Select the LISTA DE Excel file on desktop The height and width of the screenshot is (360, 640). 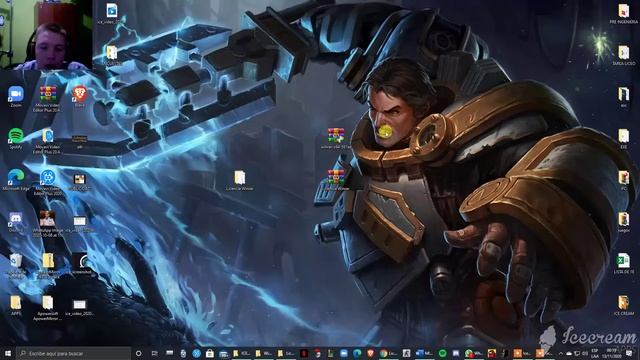[x=623, y=263]
